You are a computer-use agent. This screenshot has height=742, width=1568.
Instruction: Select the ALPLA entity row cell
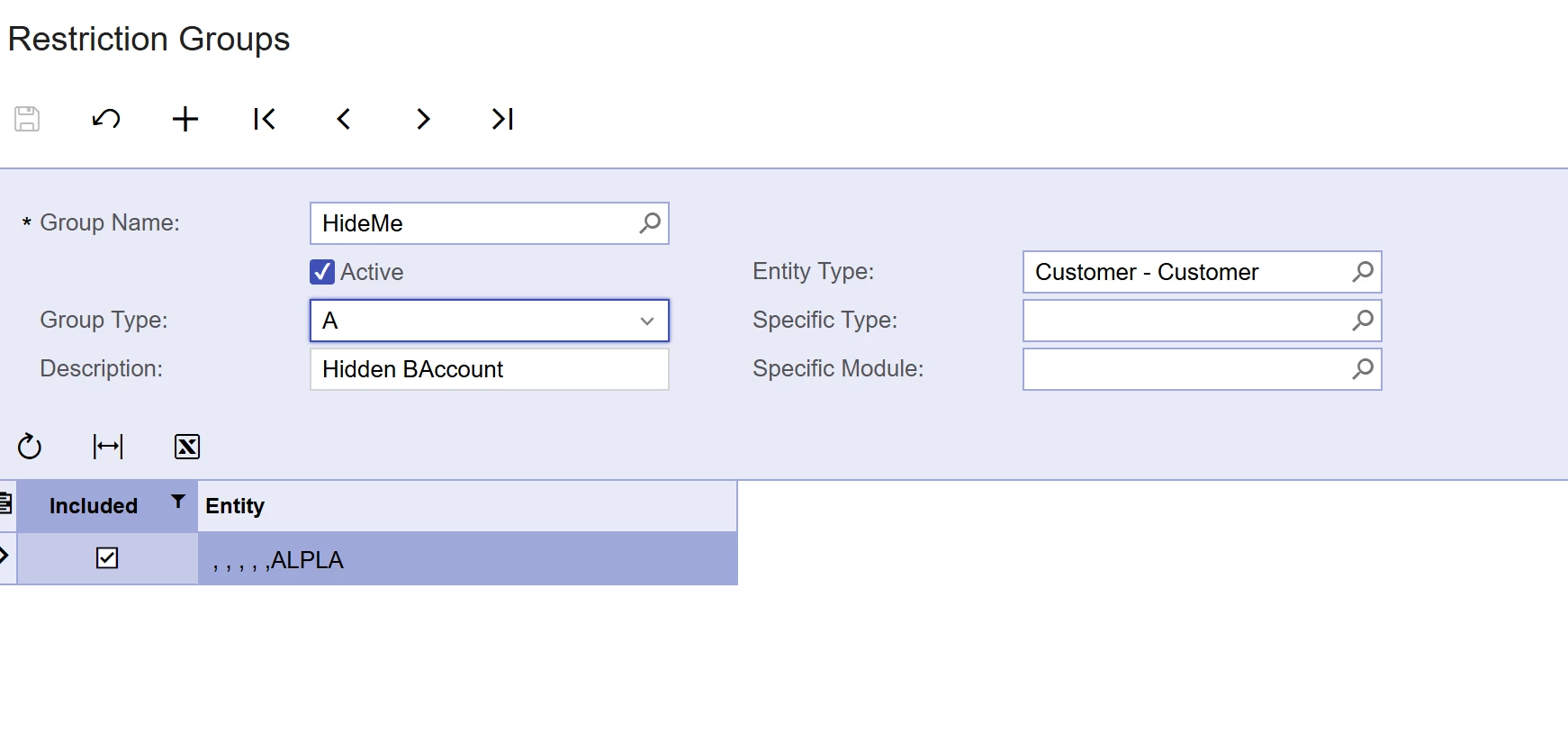(467, 559)
